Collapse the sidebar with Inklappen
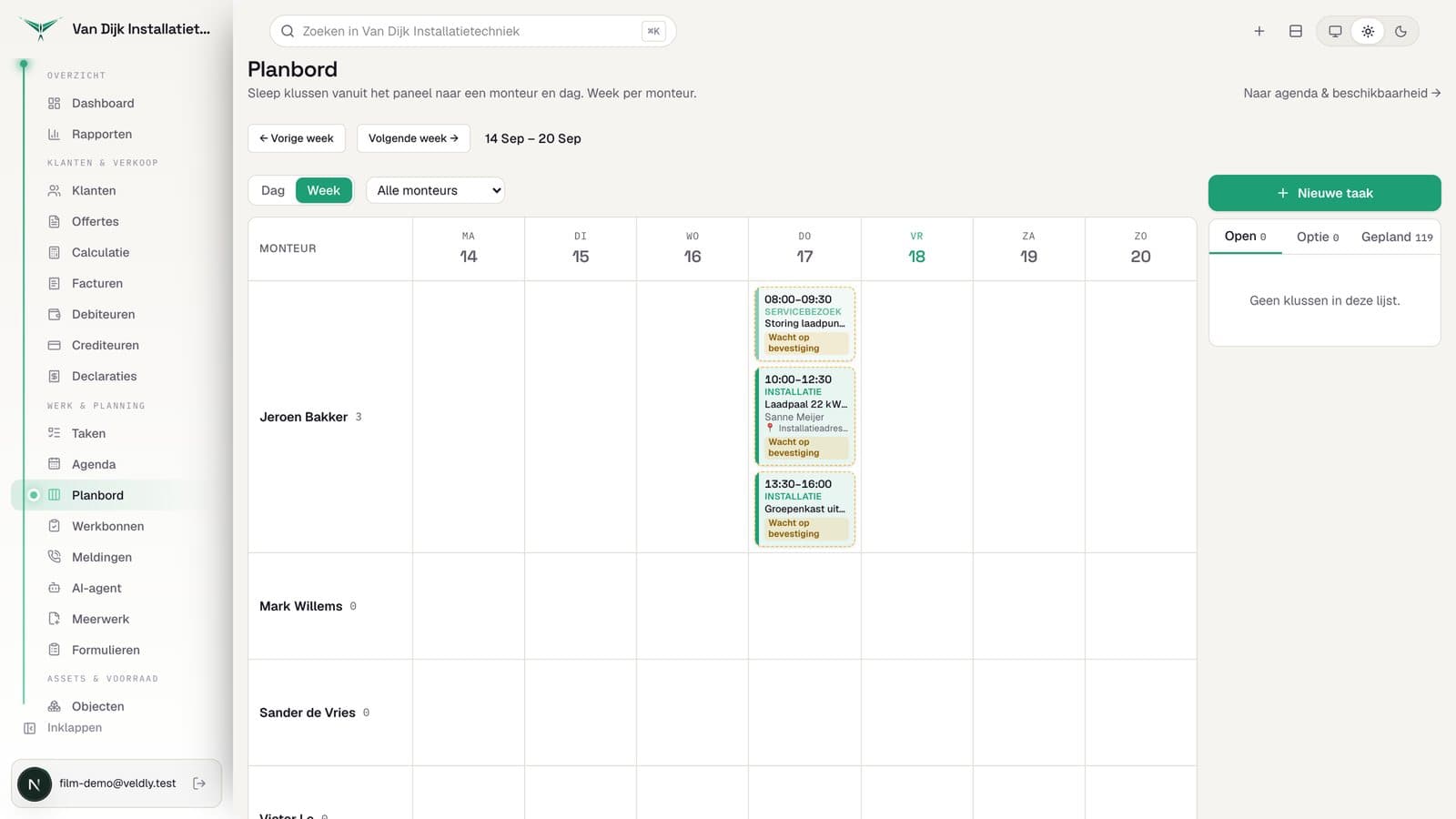Viewport: 1456px width, 819px height. point(63,728)
